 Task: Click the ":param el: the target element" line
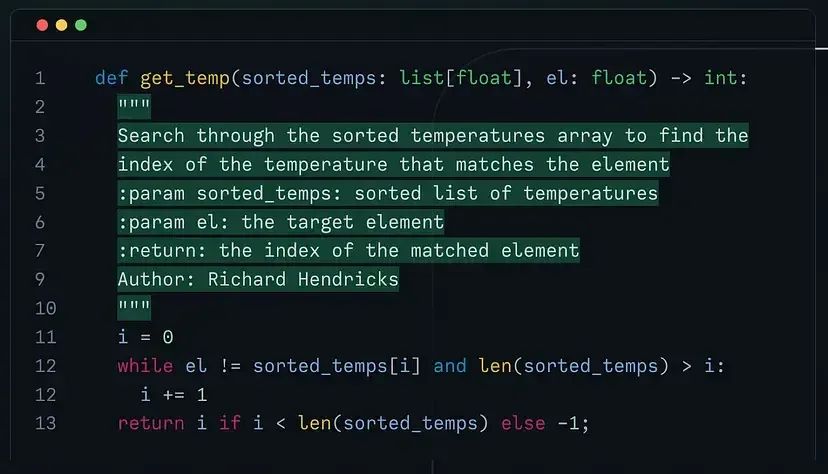pyautogui.click(x=280, y=222)
